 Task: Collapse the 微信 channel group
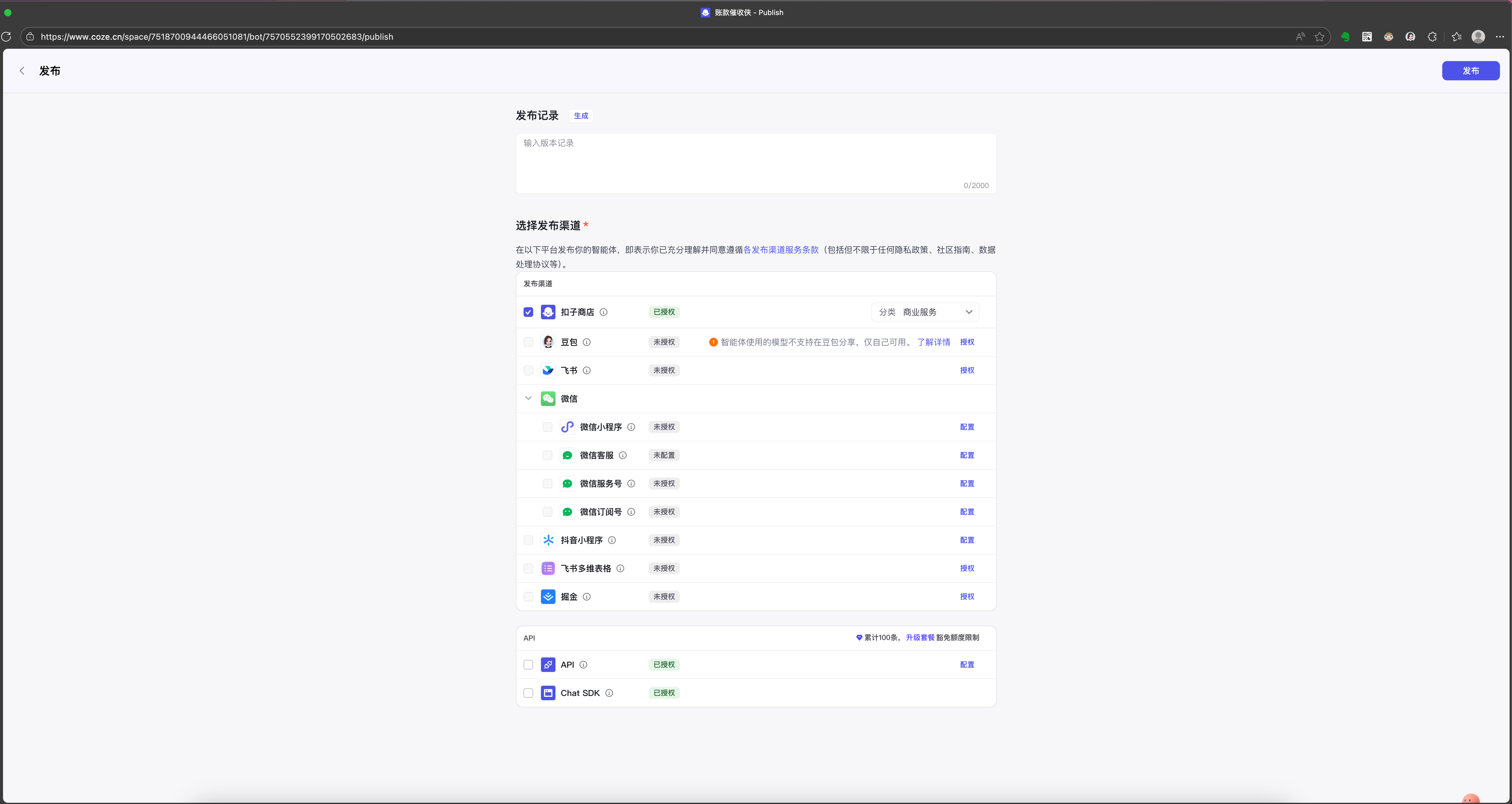(528, 398)
